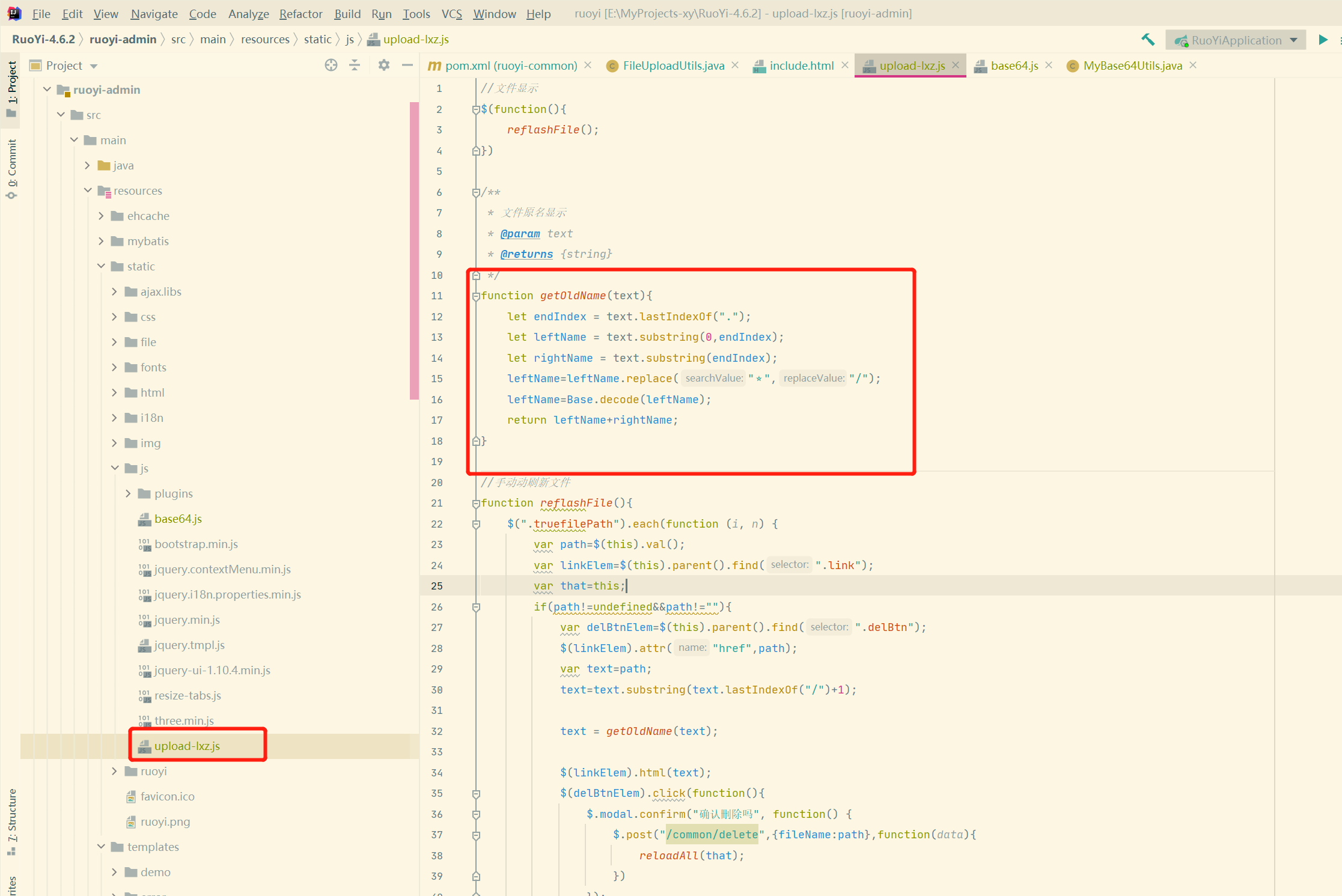Expand the plugins folder
Image resolution: width=1342 pixels, height=896 pixels.
[128, 493]
